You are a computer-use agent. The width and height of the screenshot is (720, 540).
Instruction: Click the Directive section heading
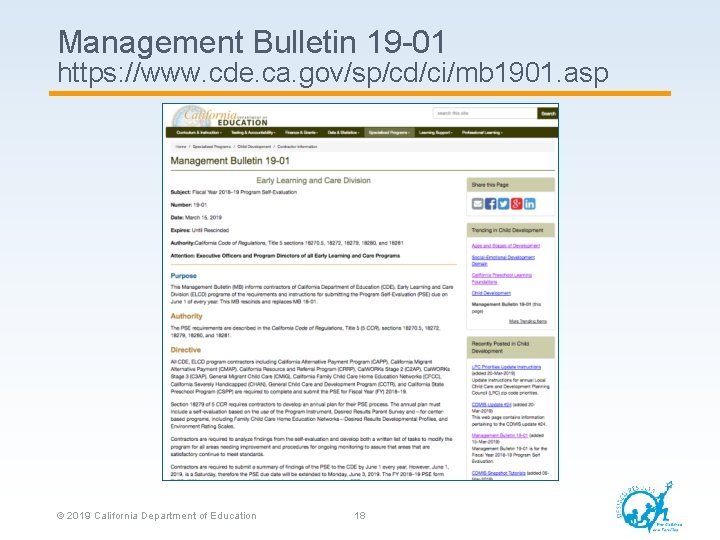coord(186,350)
